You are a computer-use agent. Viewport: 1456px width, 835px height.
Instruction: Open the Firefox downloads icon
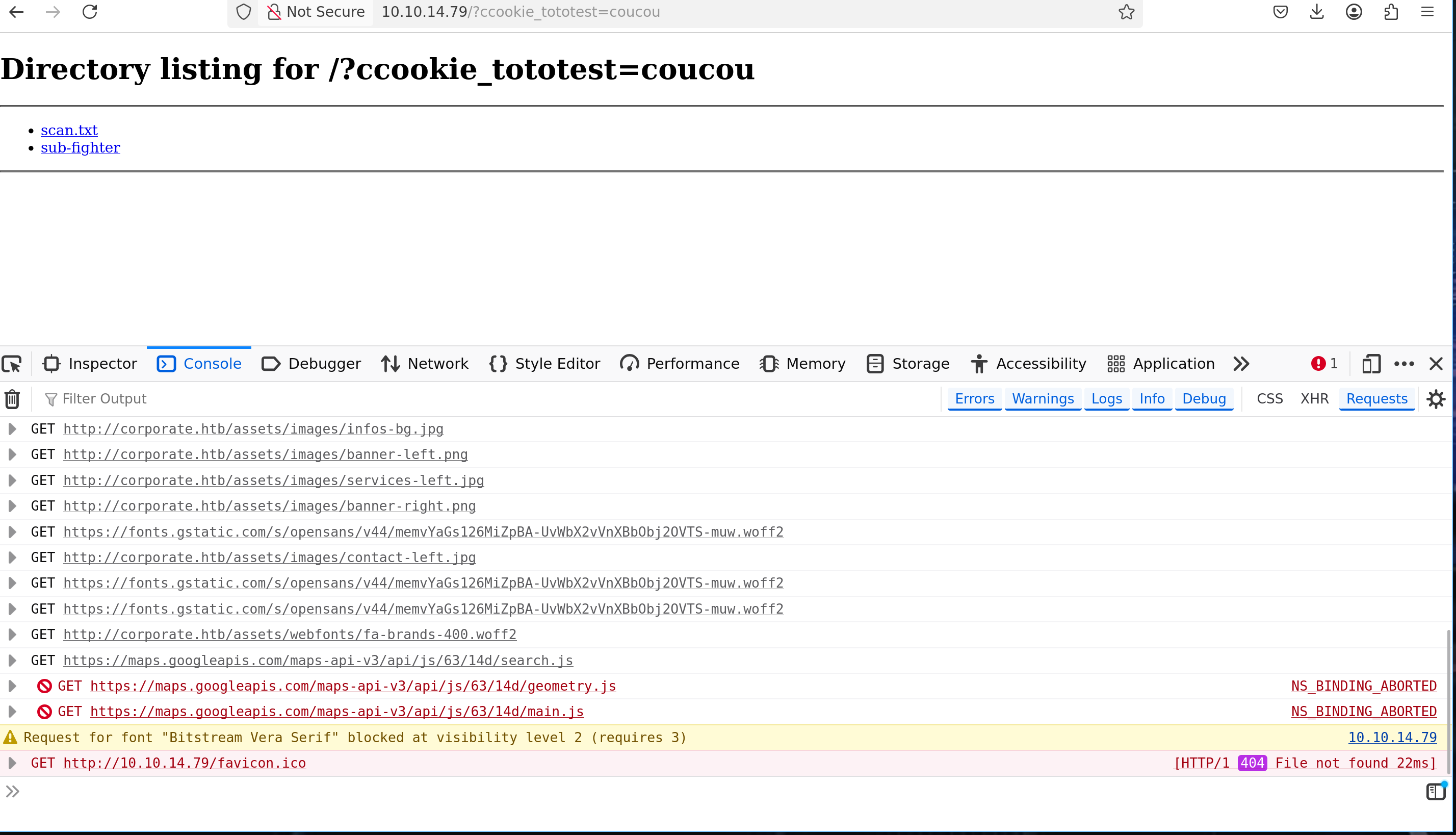(1317, 12)
